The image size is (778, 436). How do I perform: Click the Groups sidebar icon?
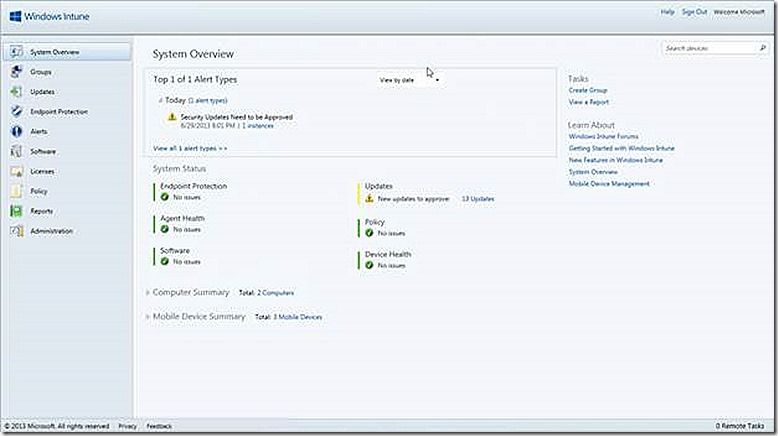(x=16, y=71)
